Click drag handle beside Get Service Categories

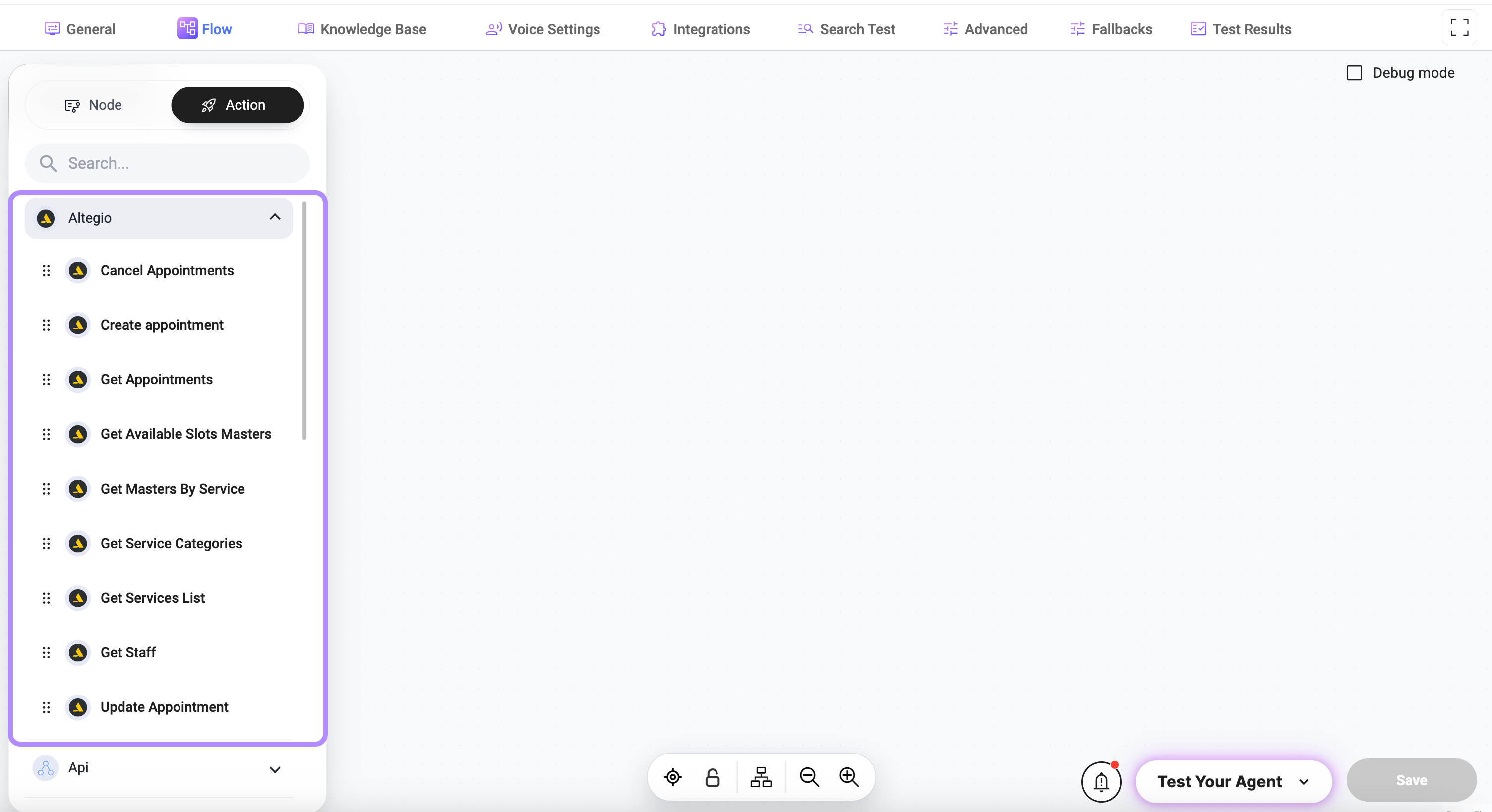pos(46,543)
